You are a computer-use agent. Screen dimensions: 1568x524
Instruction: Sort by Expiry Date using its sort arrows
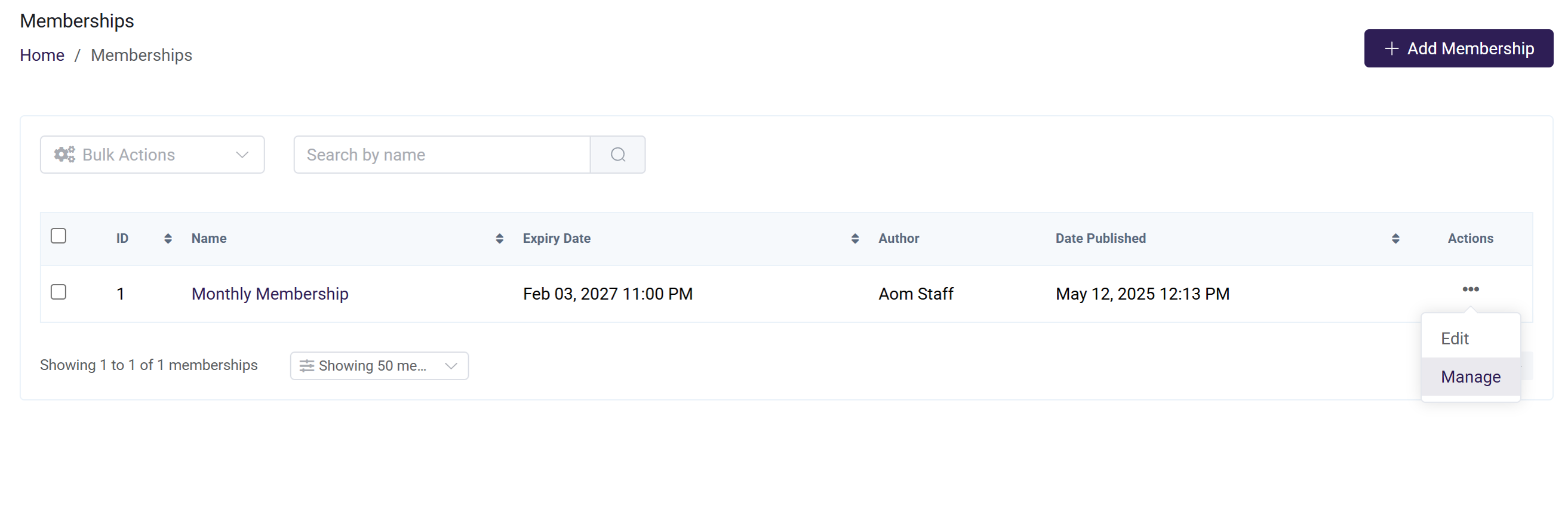coord(854,239)
